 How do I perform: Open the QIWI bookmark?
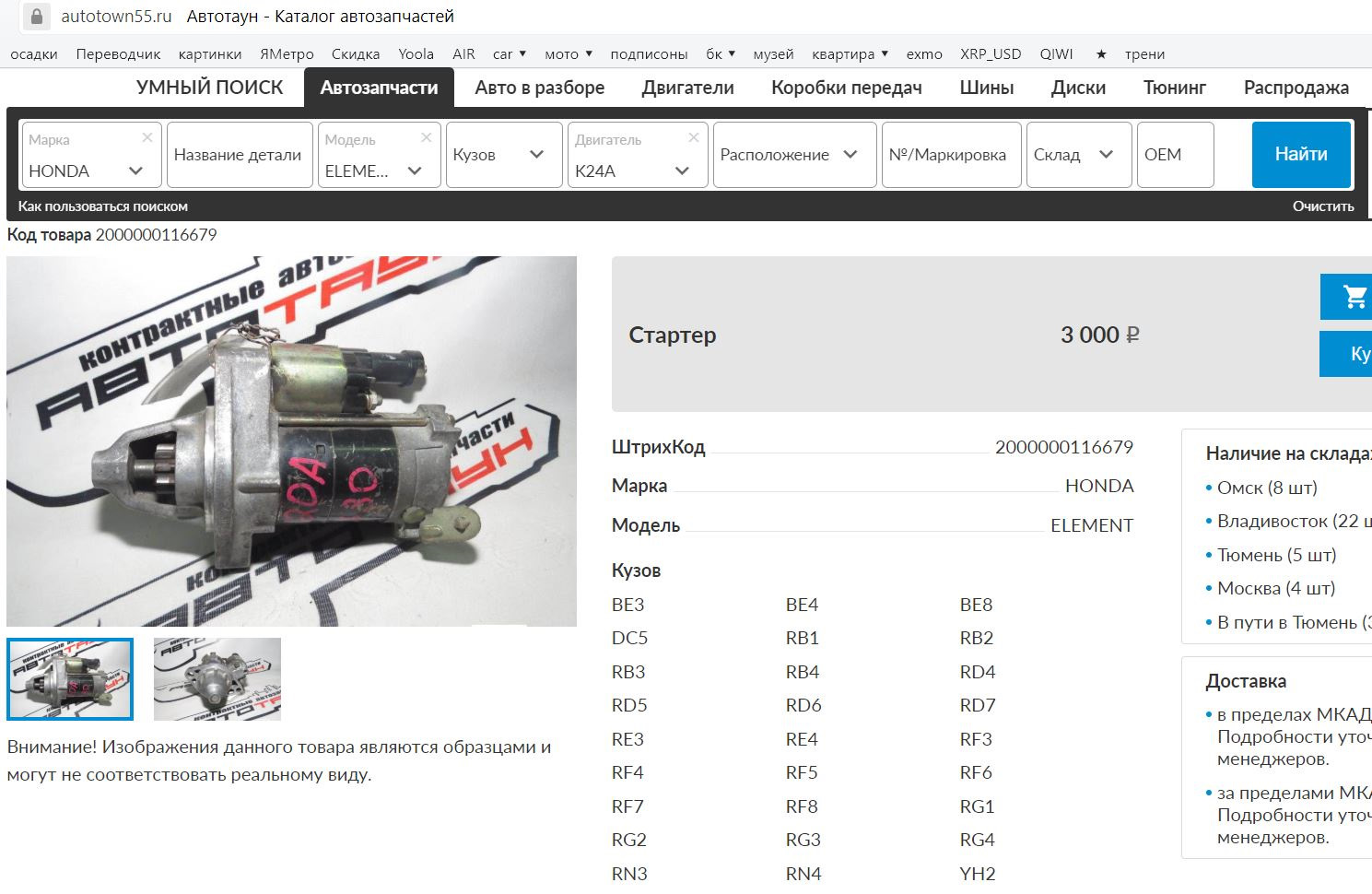1057,54
